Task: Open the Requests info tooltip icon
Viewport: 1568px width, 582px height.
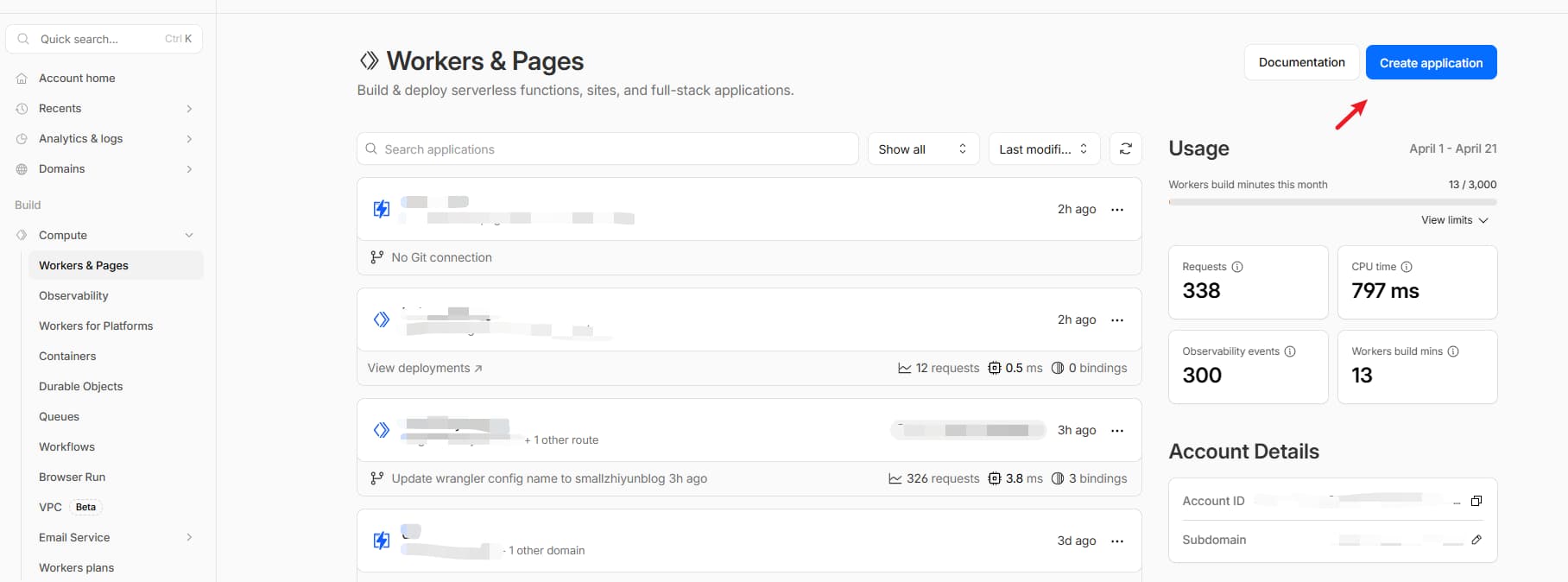Action: pos(1236,267)
